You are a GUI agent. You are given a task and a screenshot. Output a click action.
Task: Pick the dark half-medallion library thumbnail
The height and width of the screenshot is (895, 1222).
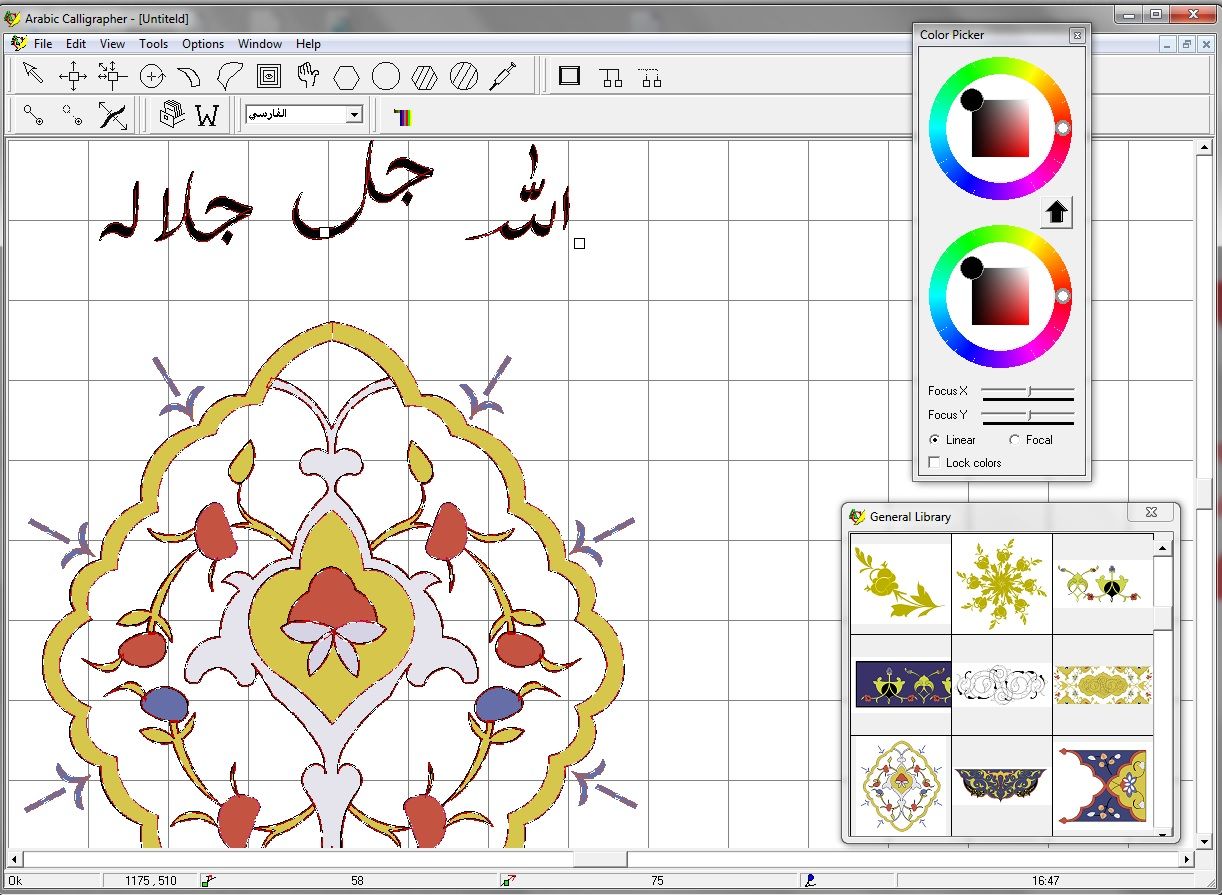click(x=1001, y=785)
